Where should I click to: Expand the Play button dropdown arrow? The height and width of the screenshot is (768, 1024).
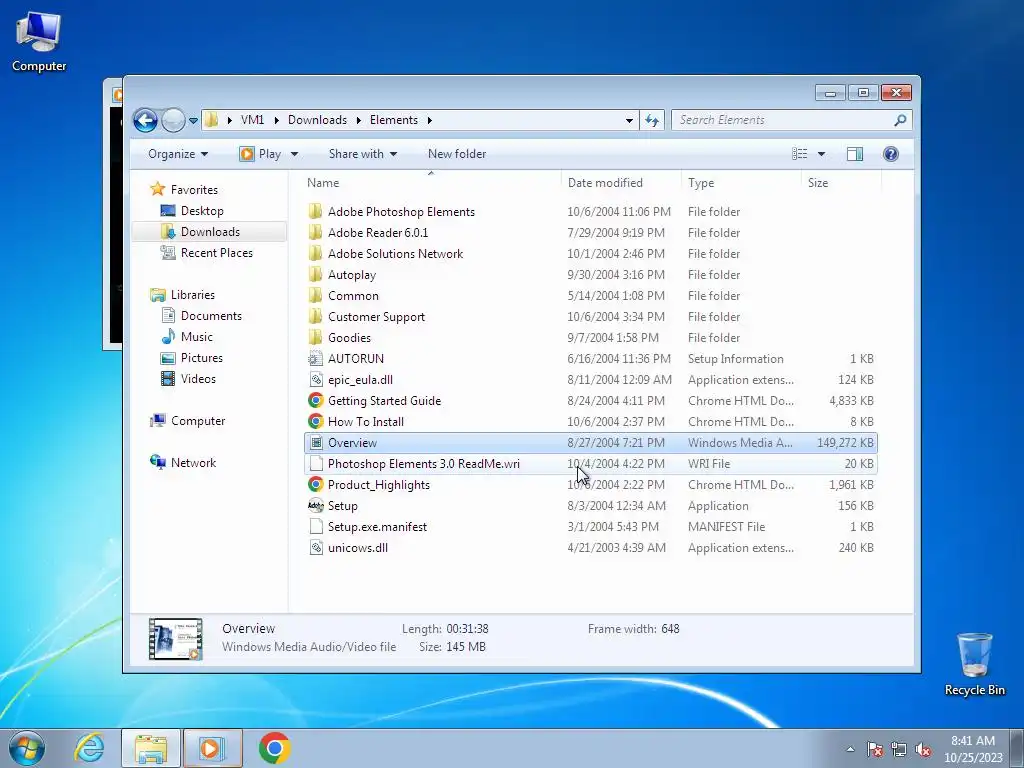tap(295, 154)
